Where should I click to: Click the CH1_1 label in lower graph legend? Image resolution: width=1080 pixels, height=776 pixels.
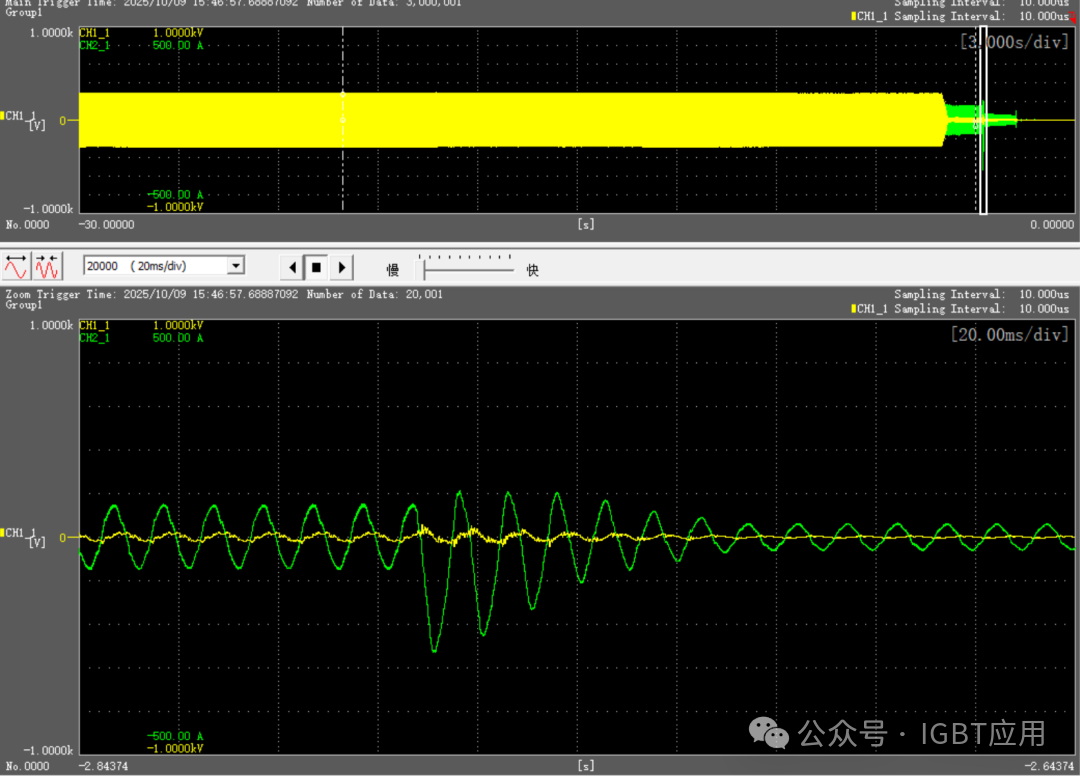coord(94,325)
